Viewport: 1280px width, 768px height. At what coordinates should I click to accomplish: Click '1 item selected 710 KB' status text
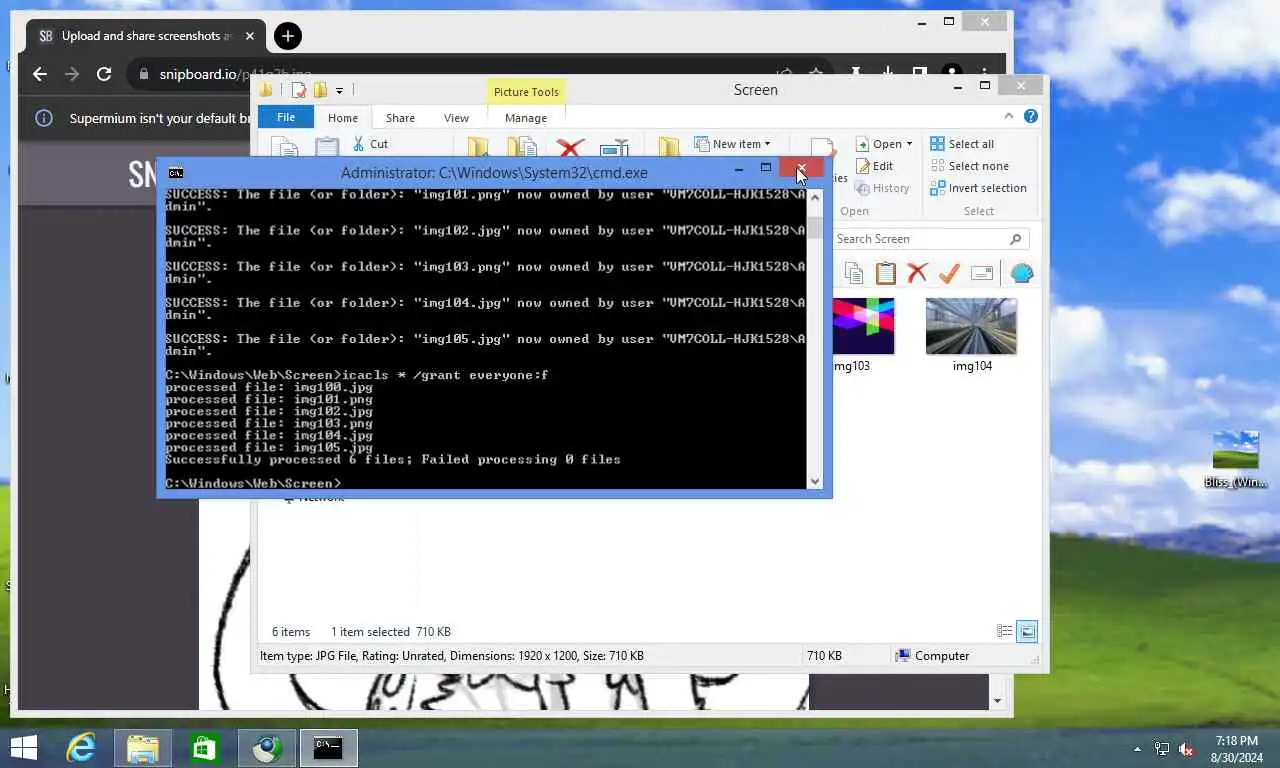(x=391, y=632)
